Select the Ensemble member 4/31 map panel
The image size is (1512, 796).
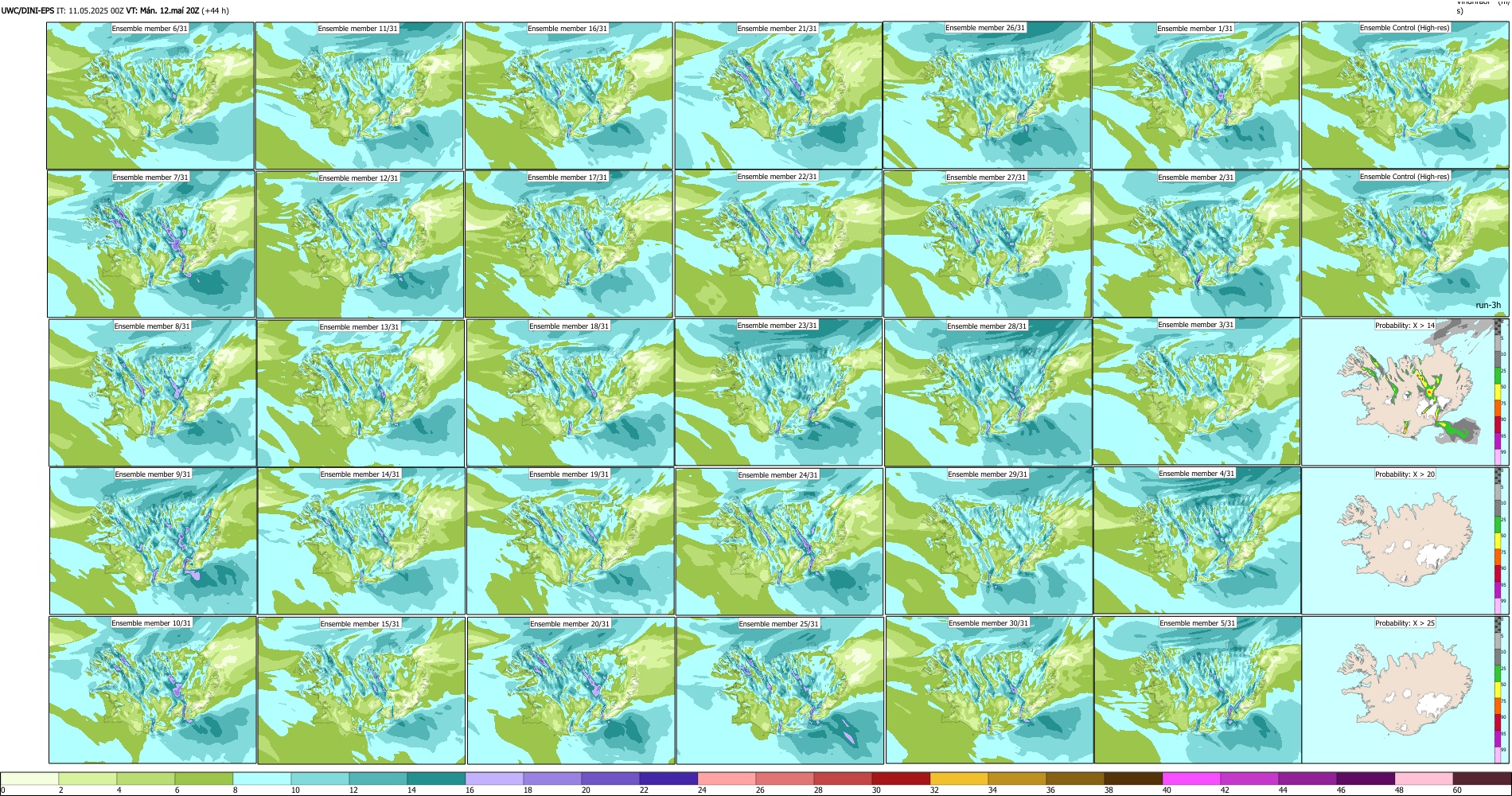point(1198,540)
